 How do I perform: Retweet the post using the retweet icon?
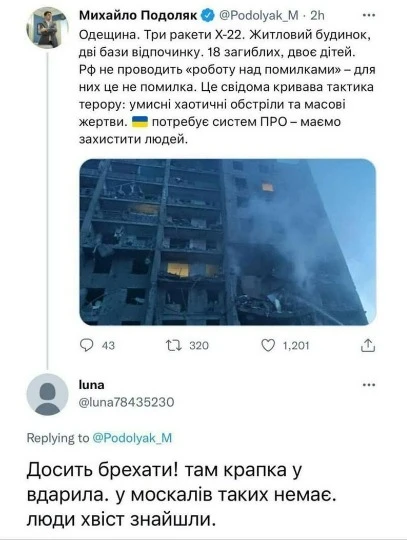(x=174, y=345)
